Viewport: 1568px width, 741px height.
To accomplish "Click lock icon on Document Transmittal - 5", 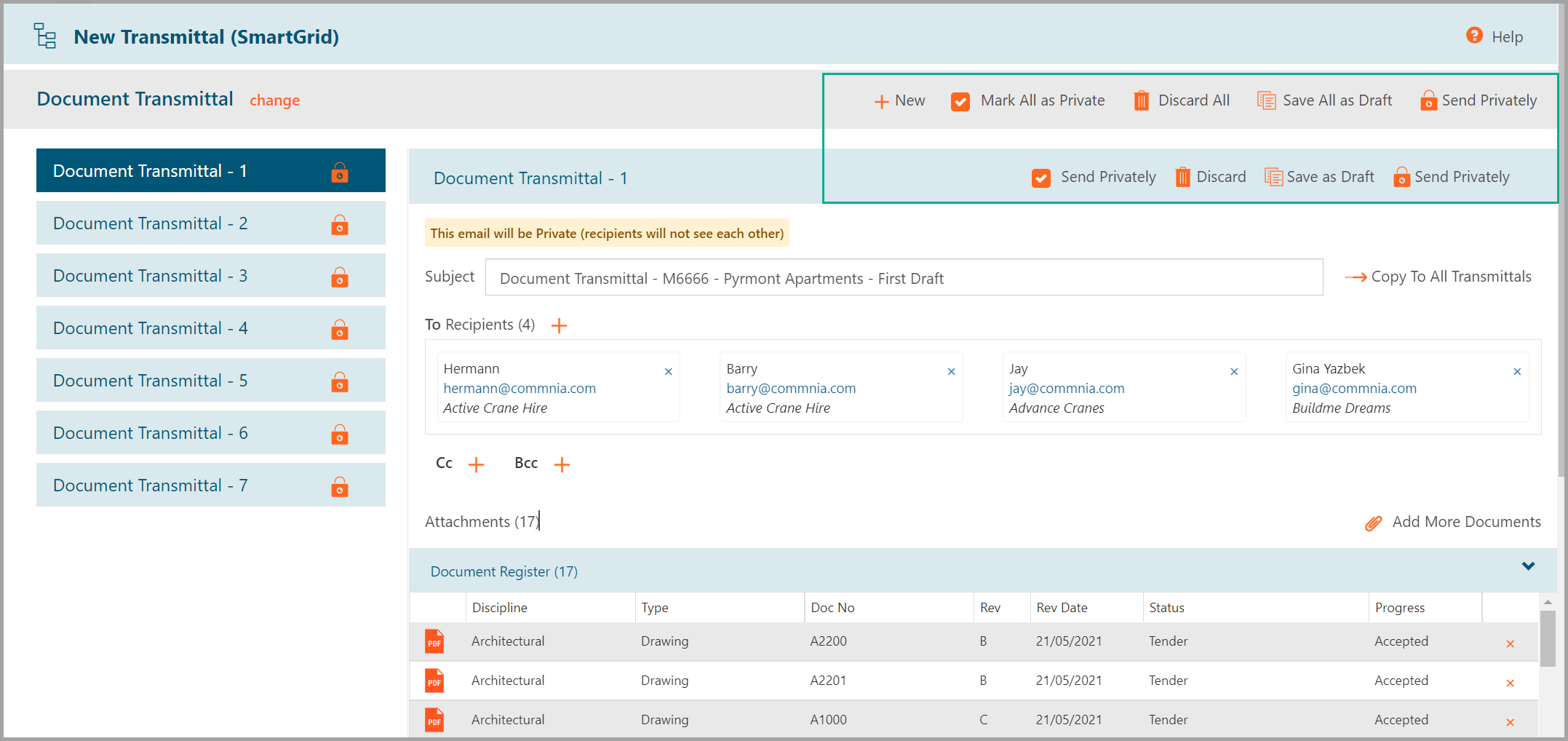I will [340, 381].
